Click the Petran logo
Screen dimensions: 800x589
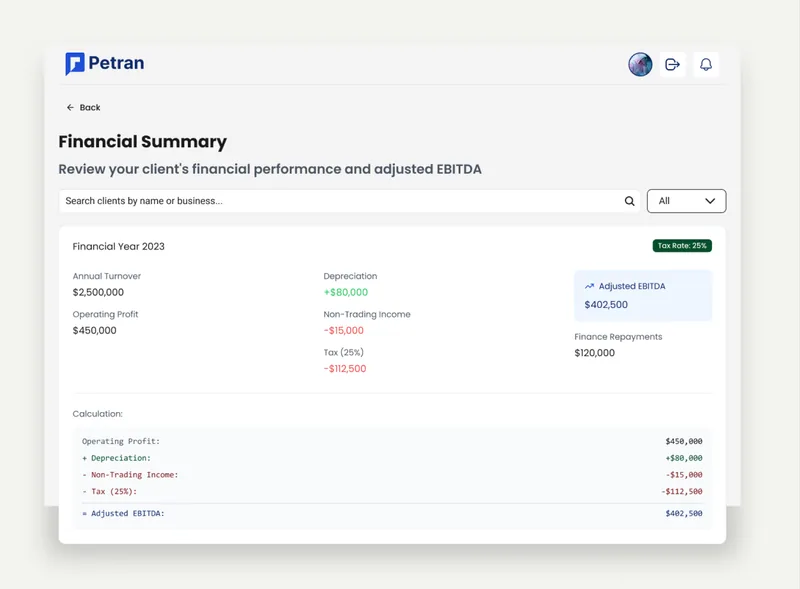tap(105, 63)
